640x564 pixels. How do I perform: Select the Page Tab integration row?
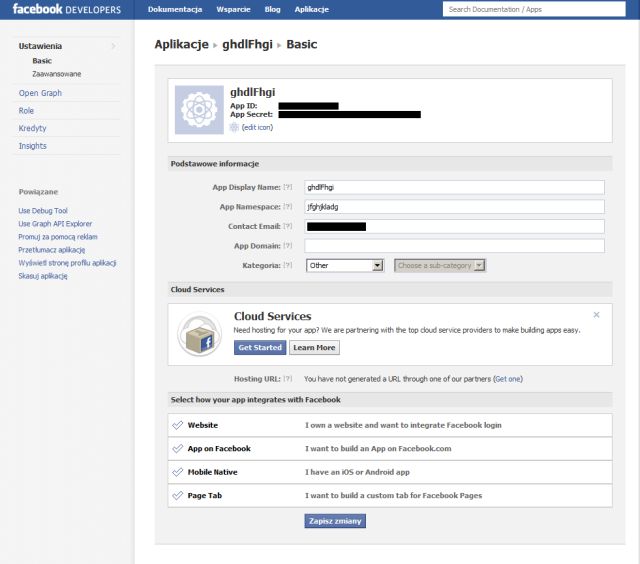pos(390,496)
